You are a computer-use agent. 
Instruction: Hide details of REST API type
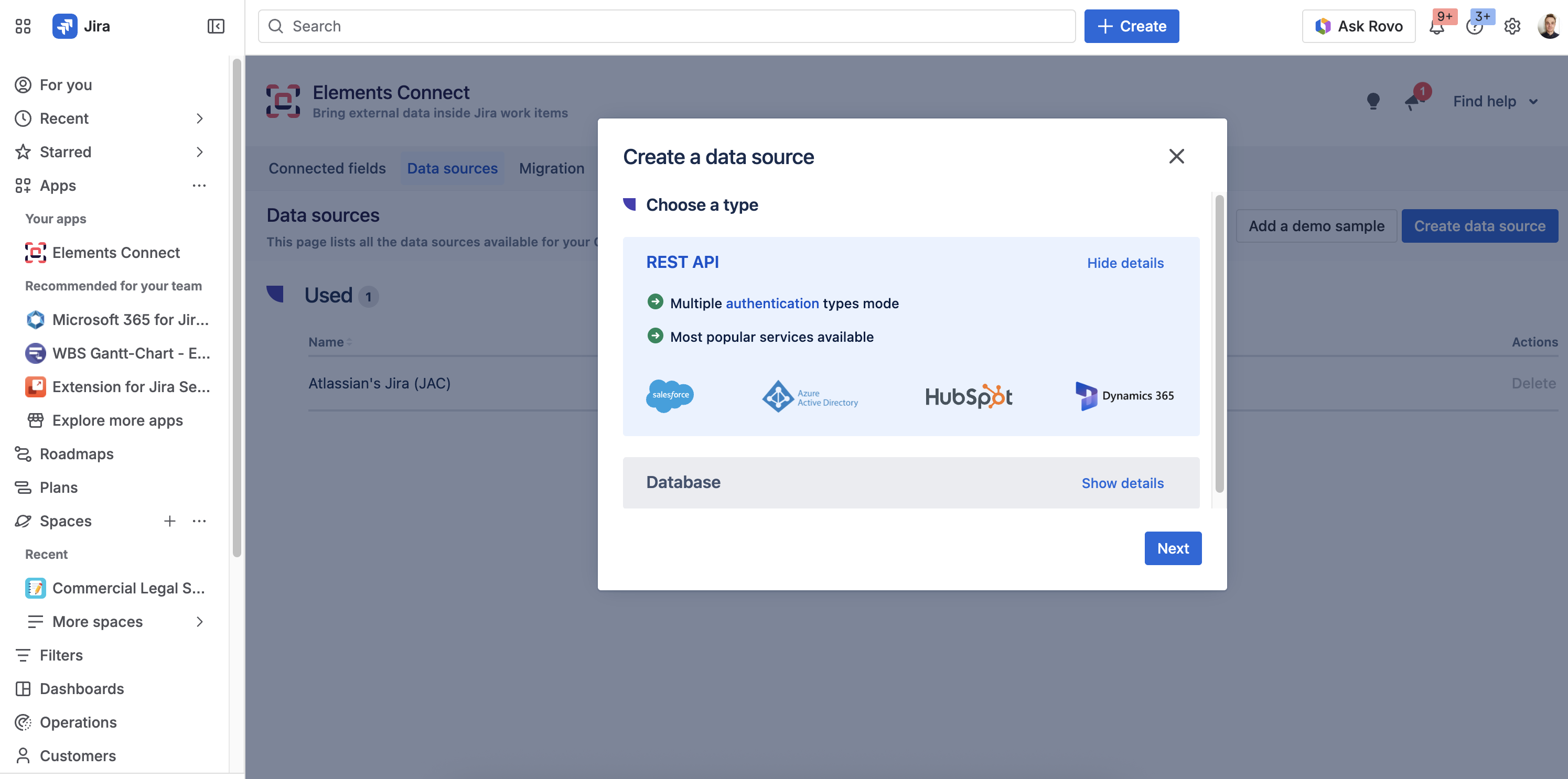point(1125,263)
